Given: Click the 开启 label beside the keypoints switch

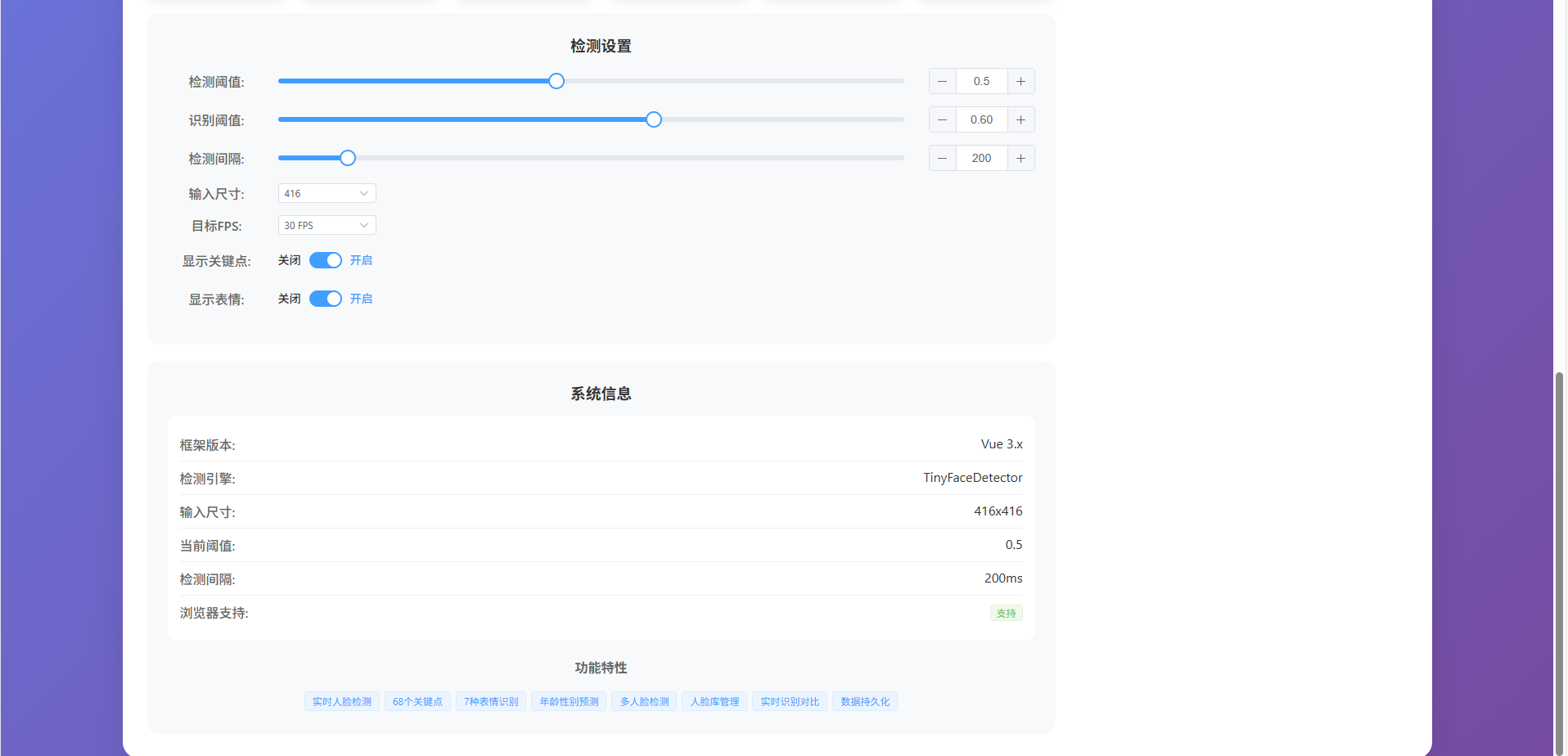Looking at the screenshot, I should pyautogui.click(x=363, y=259).
